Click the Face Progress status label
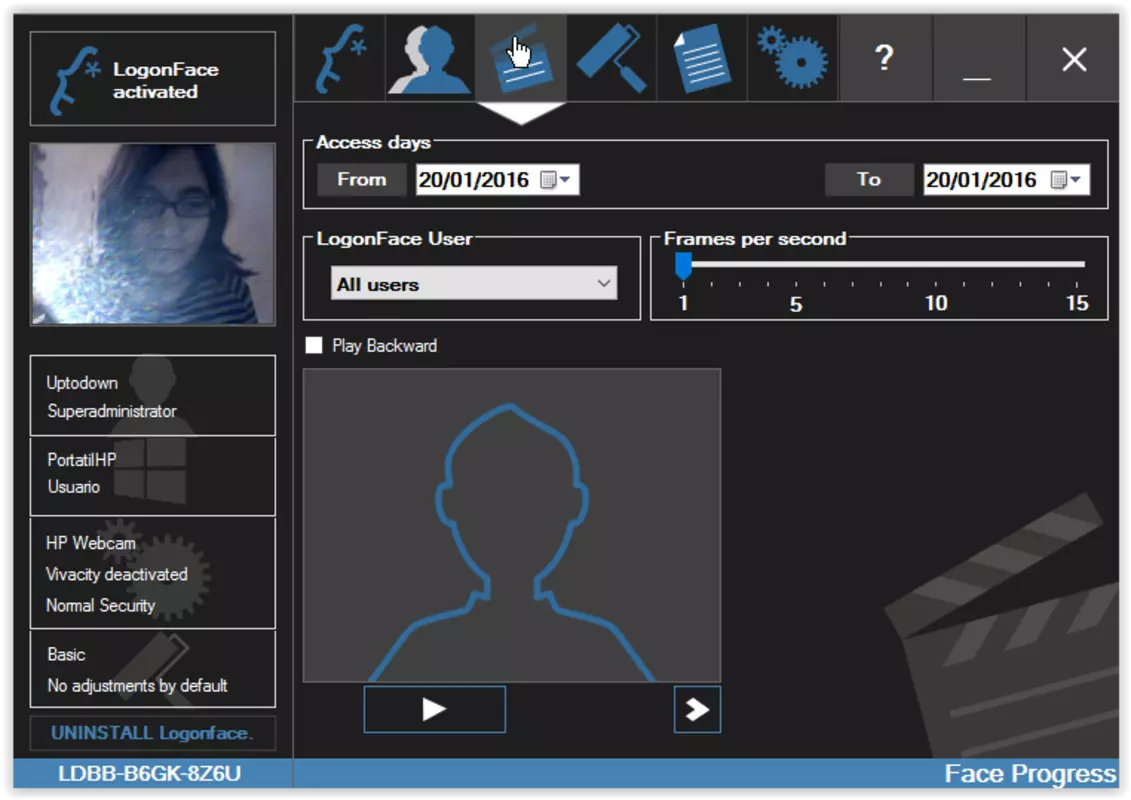Viewport: 1131px width, 800px height. [x=1030, y=773]
